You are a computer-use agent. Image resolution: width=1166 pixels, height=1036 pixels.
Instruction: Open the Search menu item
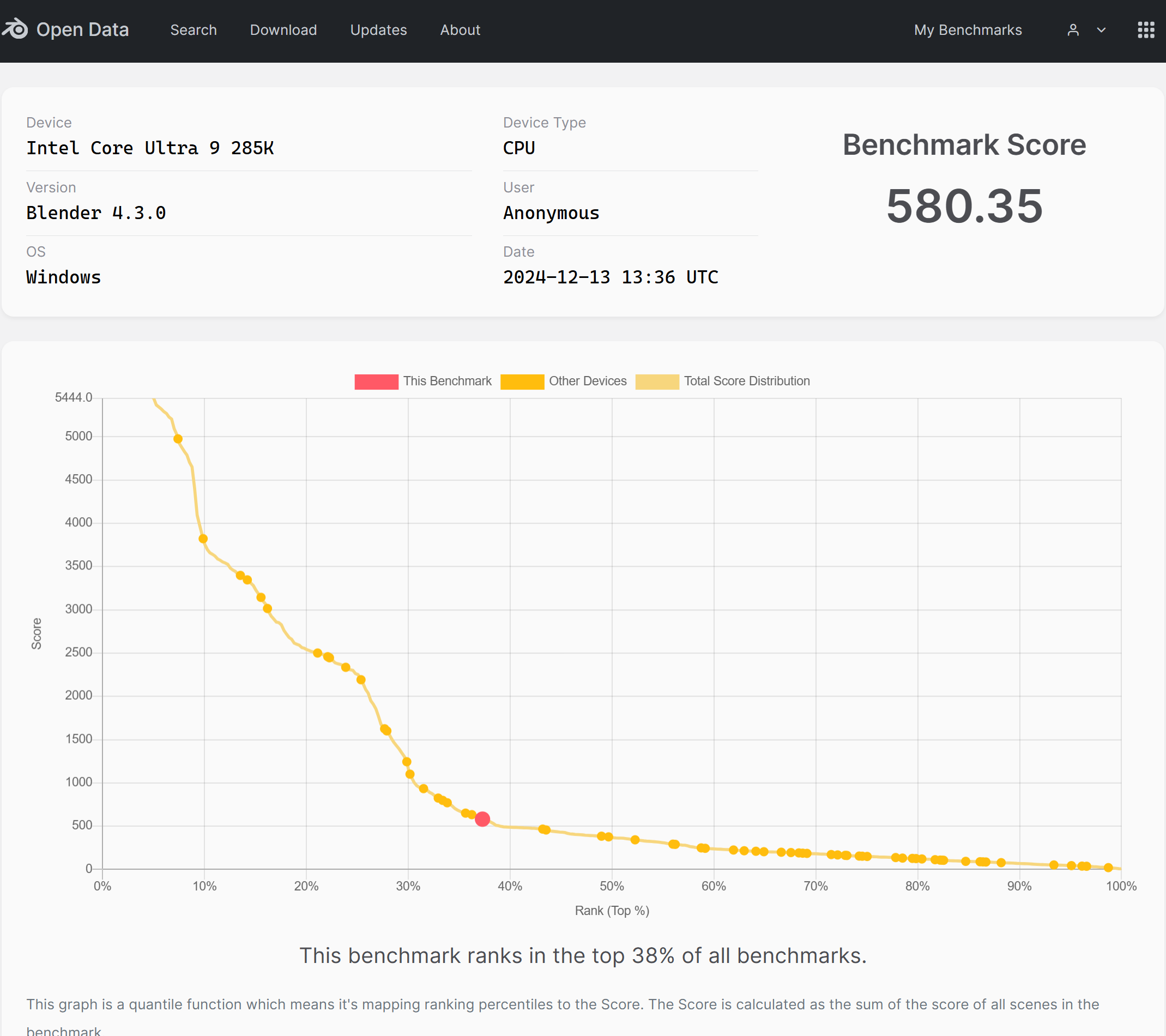click(194, 30)
